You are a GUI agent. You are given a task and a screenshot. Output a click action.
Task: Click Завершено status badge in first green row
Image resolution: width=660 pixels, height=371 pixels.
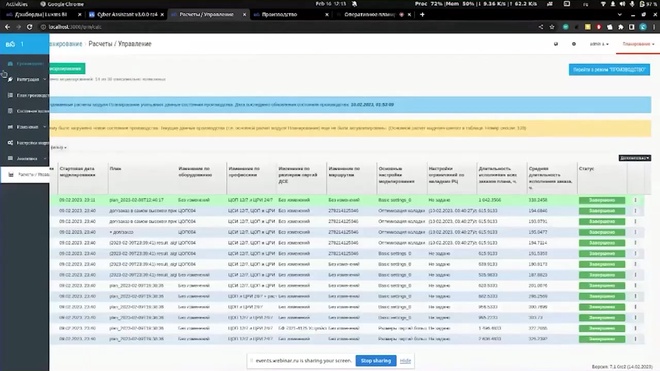602,200
